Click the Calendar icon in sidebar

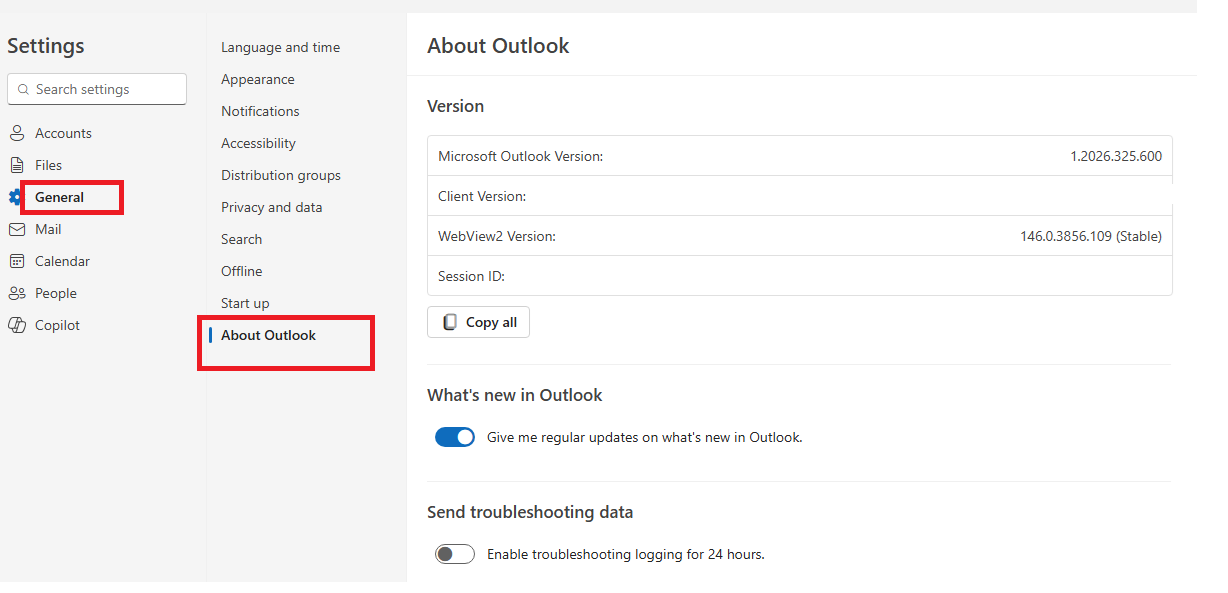16,261
